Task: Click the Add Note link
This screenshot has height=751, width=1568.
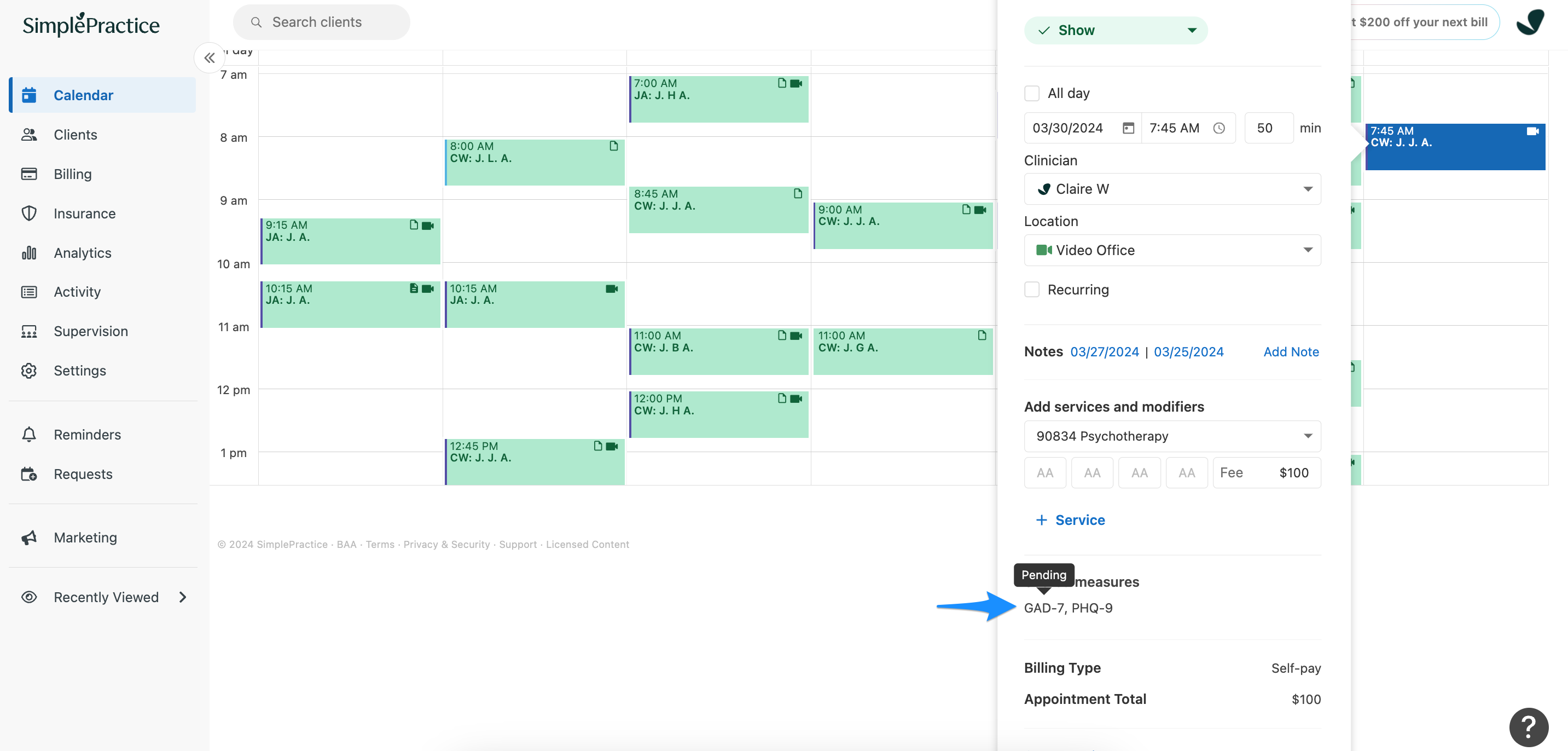Action: click(1291, 351)
